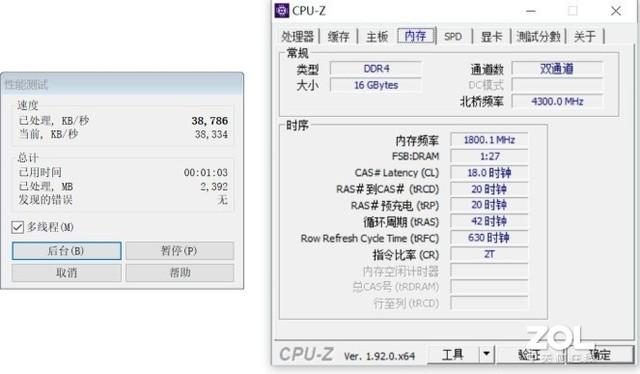This screenshot has height=374, width=640.
Task: Select the 内存 tab
Action: 415,36
